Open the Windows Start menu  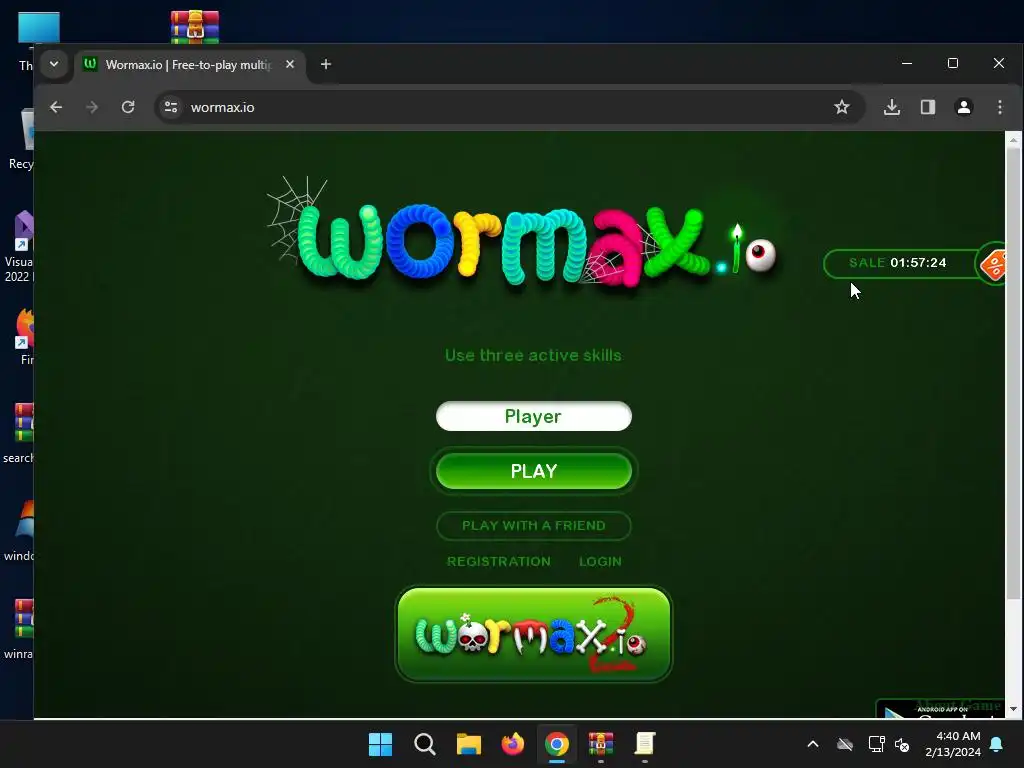point(380,744)
